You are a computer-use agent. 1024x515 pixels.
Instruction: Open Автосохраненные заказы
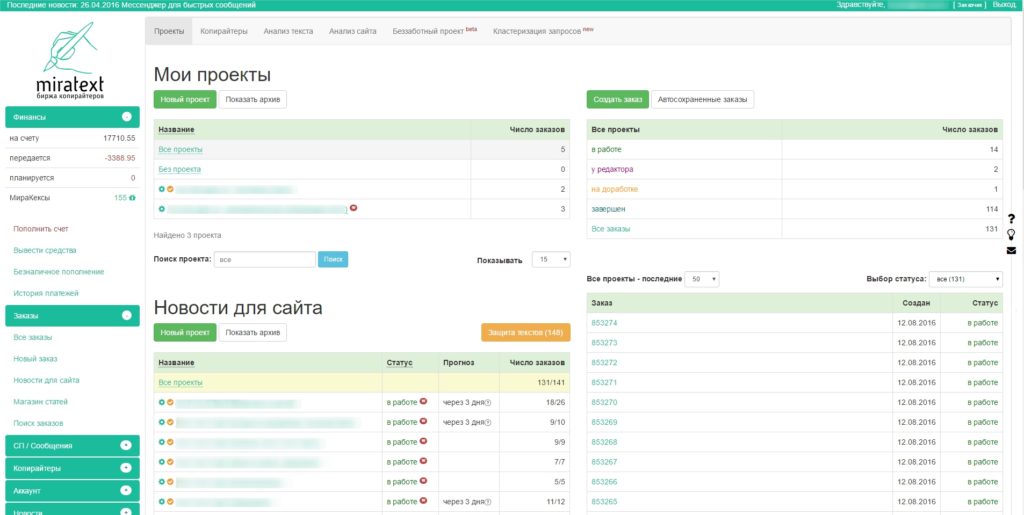(x=703, y=99)
